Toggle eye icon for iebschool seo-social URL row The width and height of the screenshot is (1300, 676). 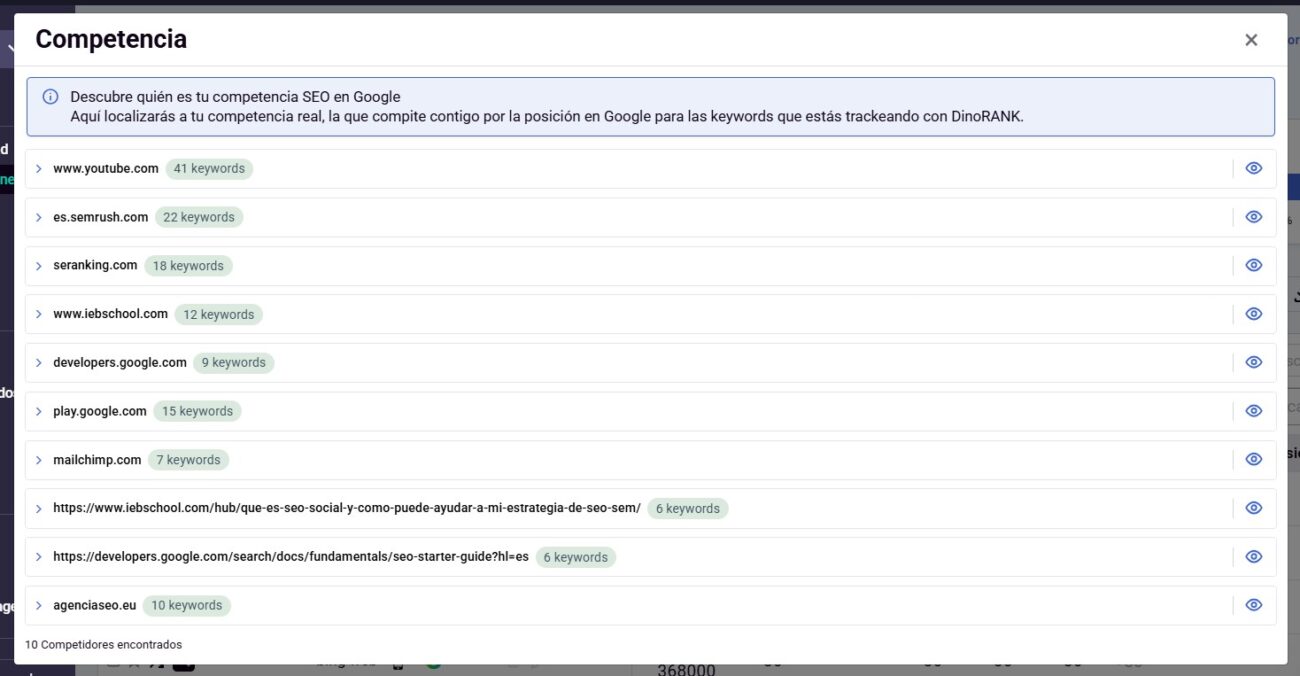(1254, 508)
